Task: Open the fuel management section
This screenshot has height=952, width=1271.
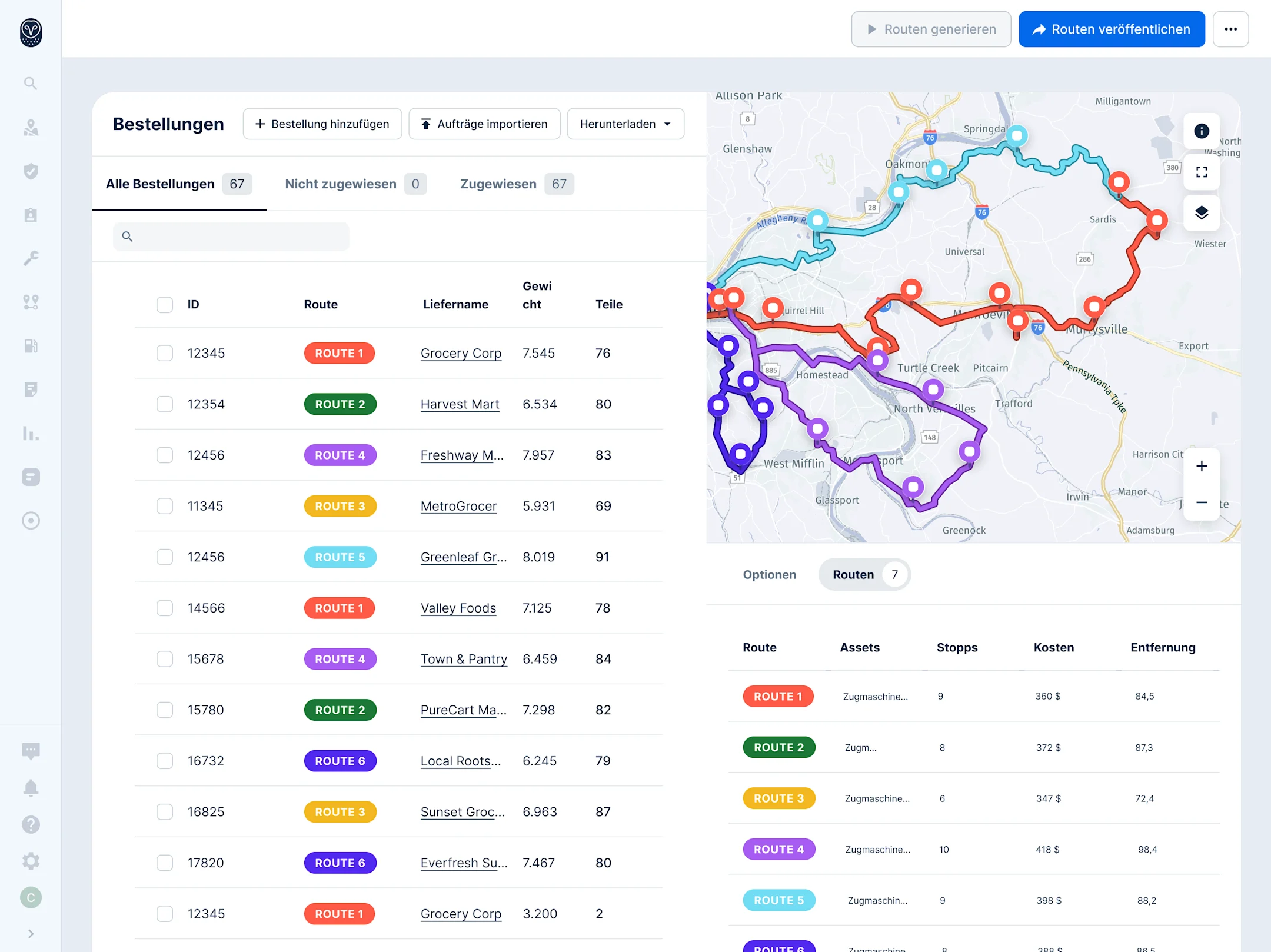Action: coord(31,345)
